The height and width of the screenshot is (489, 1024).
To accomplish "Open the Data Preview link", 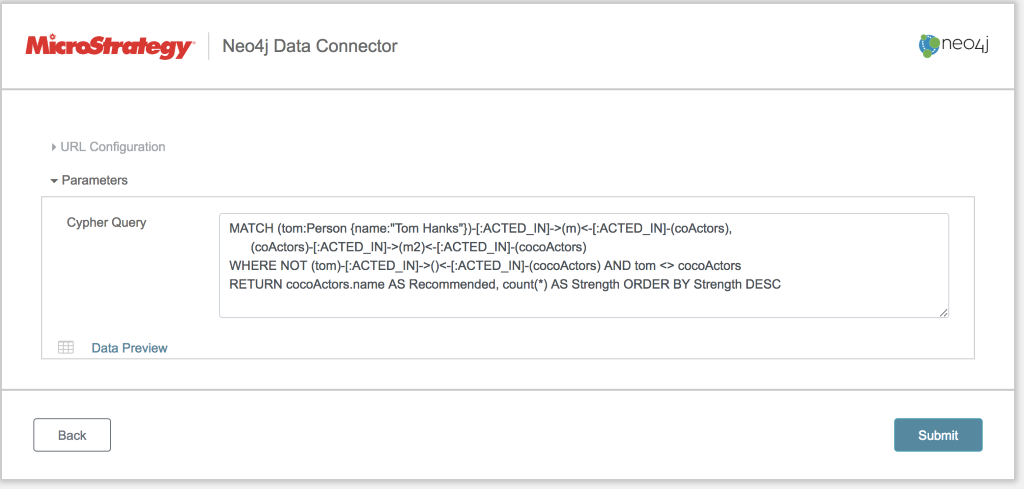I will click(129, 348).
